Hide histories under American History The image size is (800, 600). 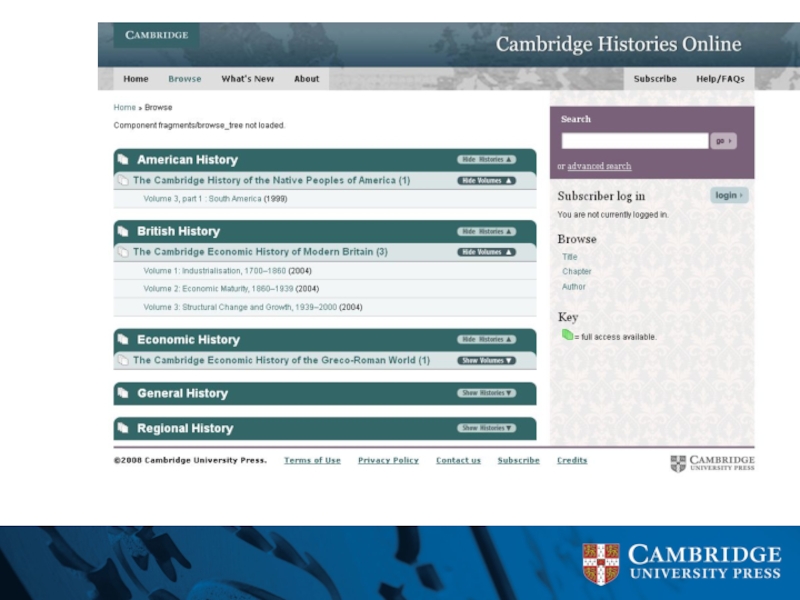click(486, 160)
